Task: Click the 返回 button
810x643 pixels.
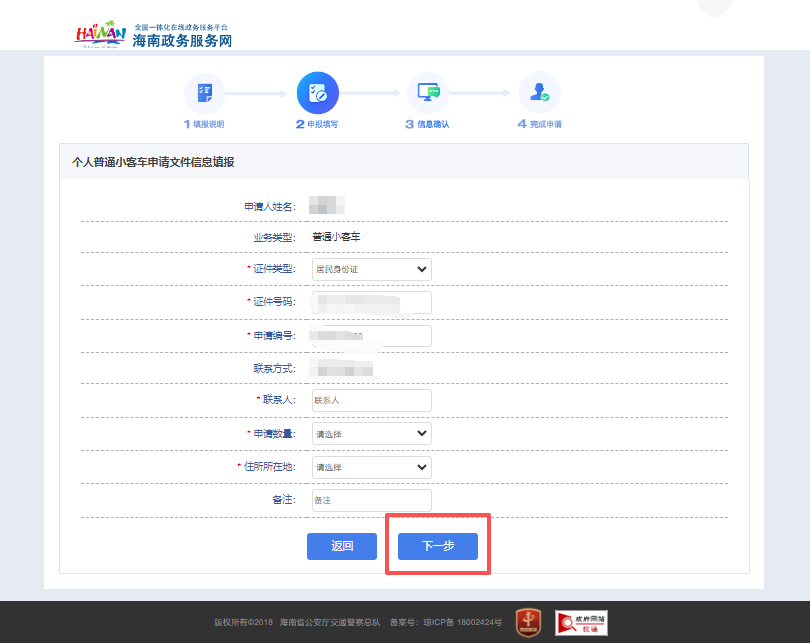Action: coord(341,546)
